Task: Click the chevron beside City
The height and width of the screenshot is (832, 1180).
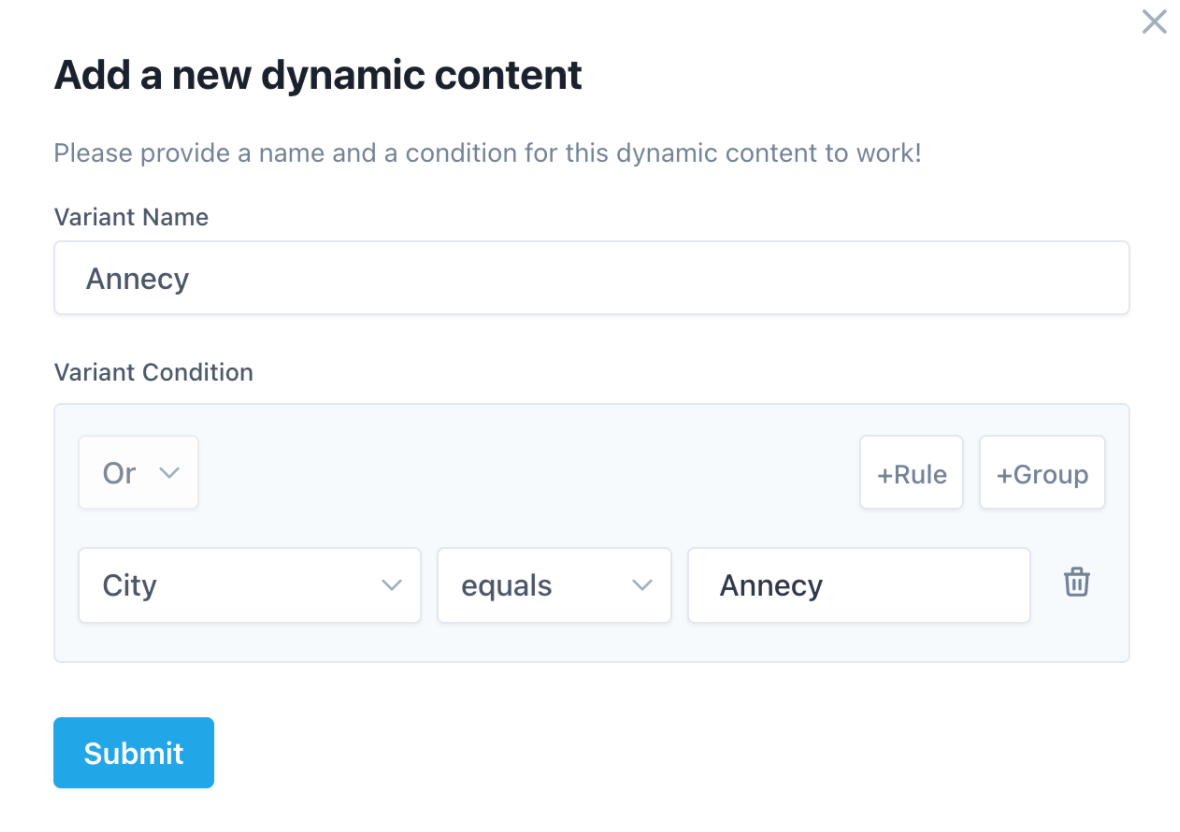Action: click(392, 586)
